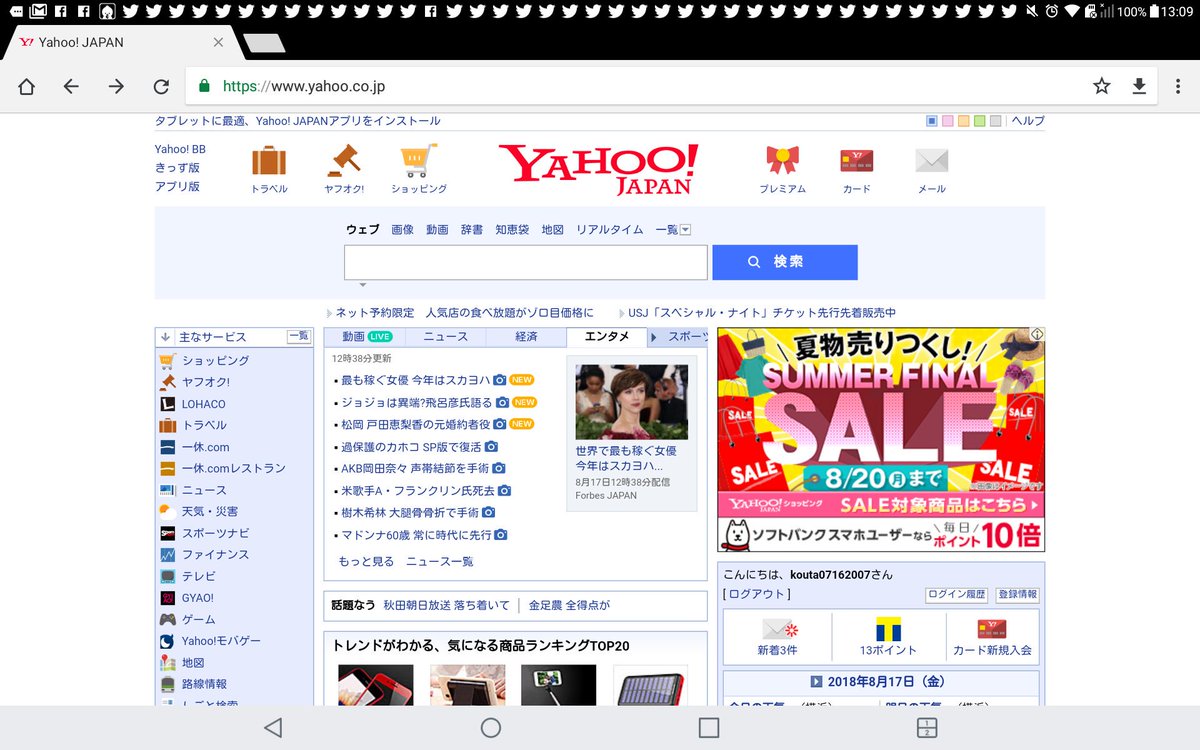This screenshot has height=750, width=1200.
Task: Advance news tabs with the right arrow
Action: (654, 337)
